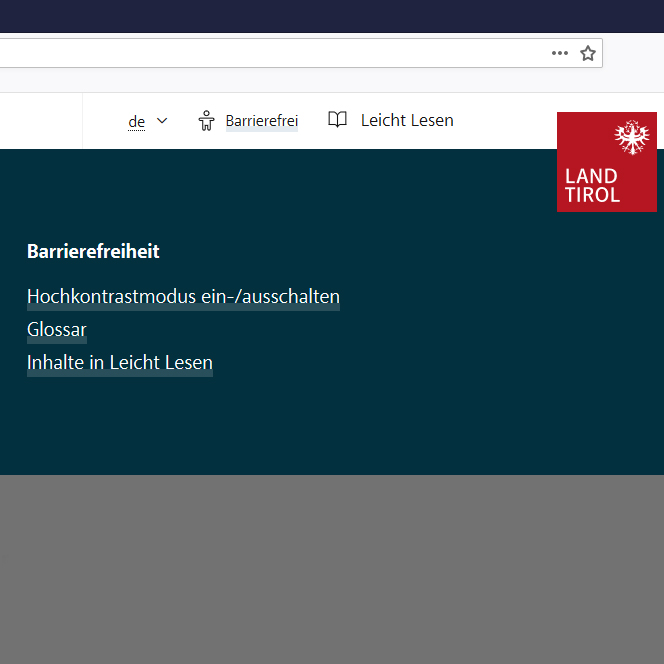Click the accessibility person icon
664x664 pixels.
click(x=207, y=121)
